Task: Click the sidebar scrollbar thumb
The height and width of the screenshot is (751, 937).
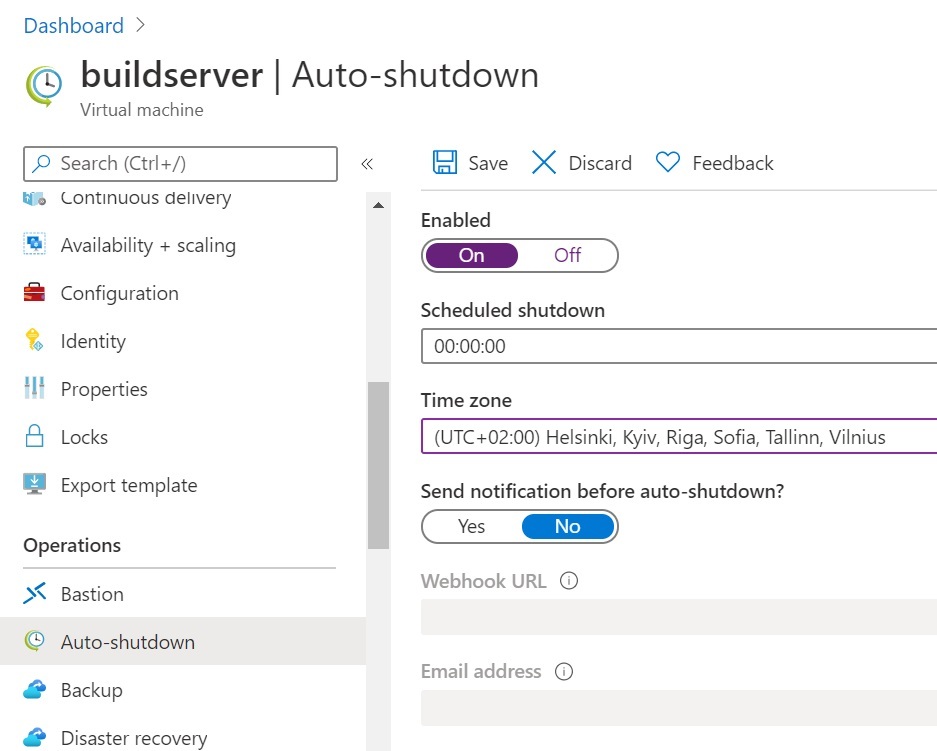Action: click(378, 465)
